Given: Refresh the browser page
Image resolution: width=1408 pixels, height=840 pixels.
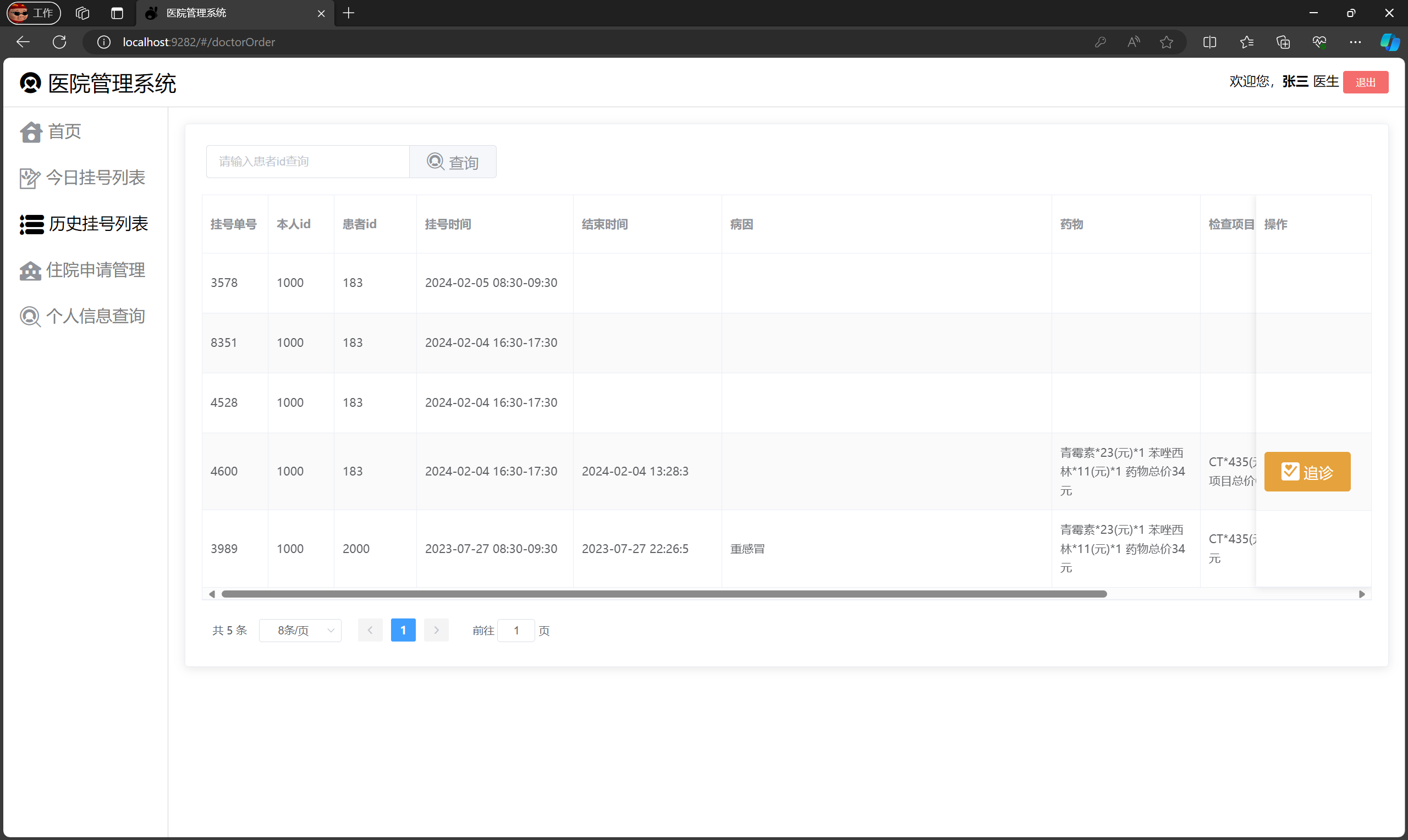Looking at the screenshot, I should 59,42.
